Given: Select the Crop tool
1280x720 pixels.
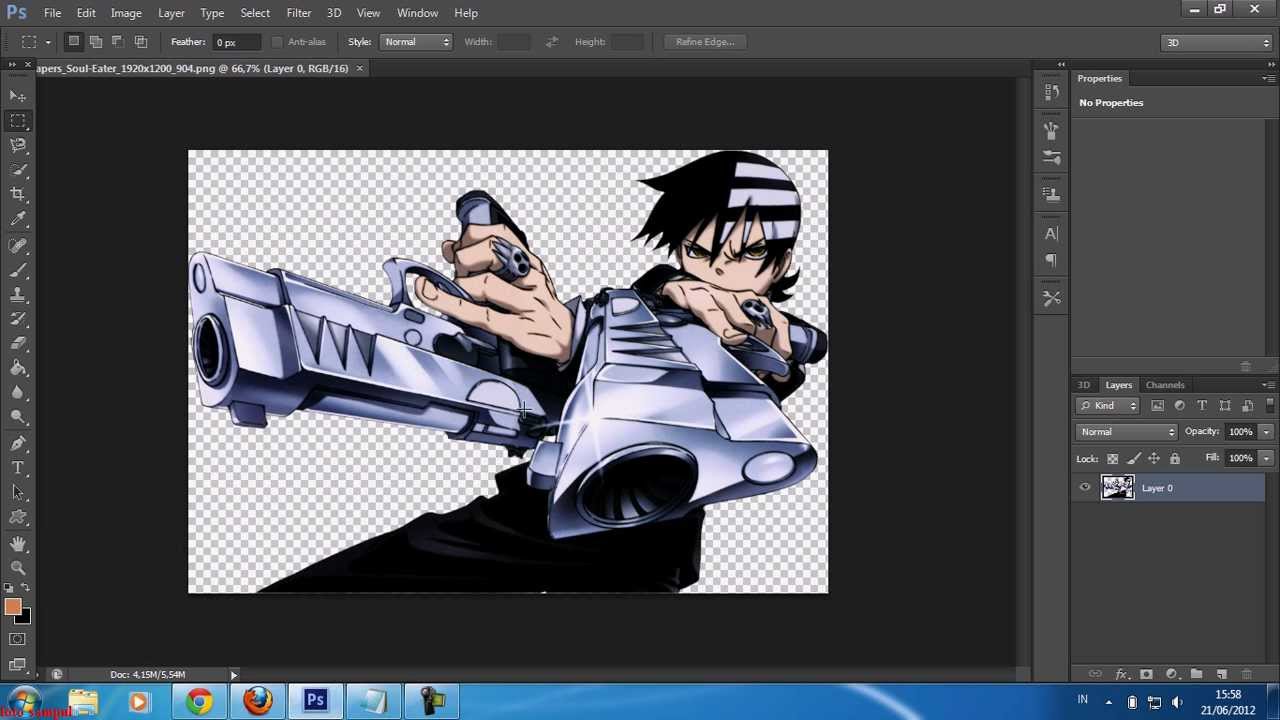Looking at the screenshot, I should click(x=18, y=194).
